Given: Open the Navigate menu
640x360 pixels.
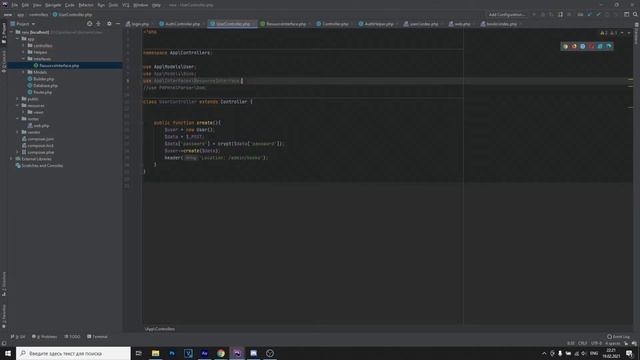Looking at the screenshot, I should 53,5.
